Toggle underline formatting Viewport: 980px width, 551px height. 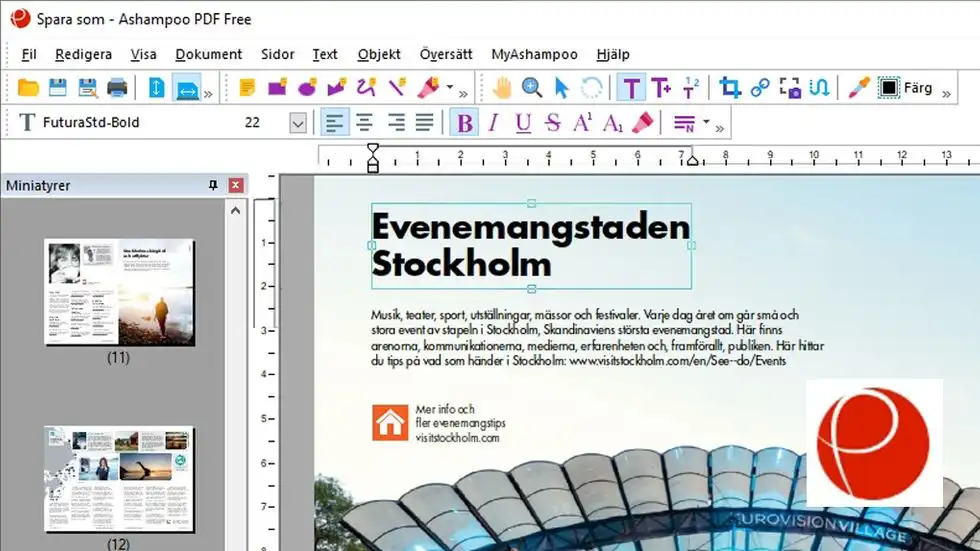(523, 122)
